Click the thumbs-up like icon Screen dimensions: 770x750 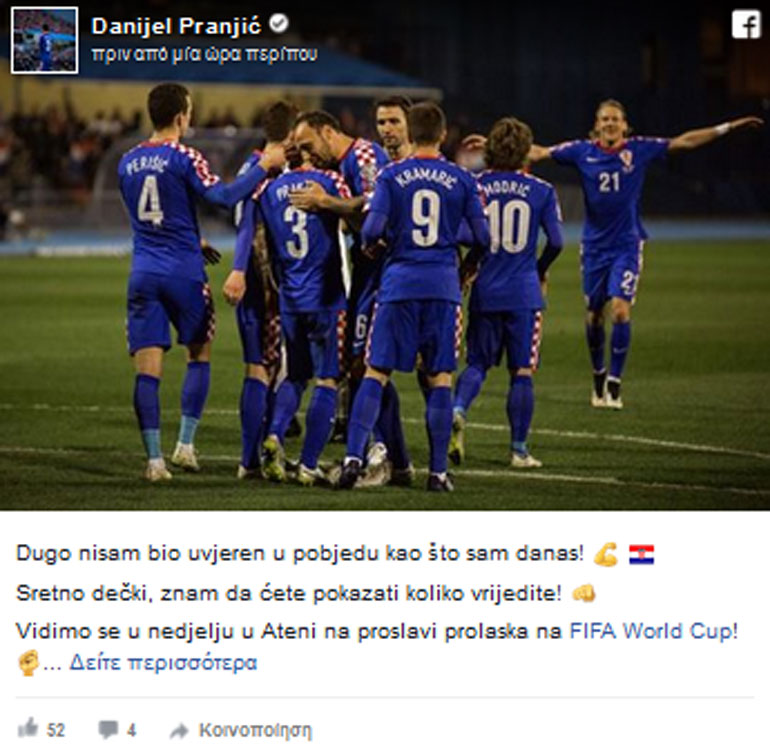point(28,728)
